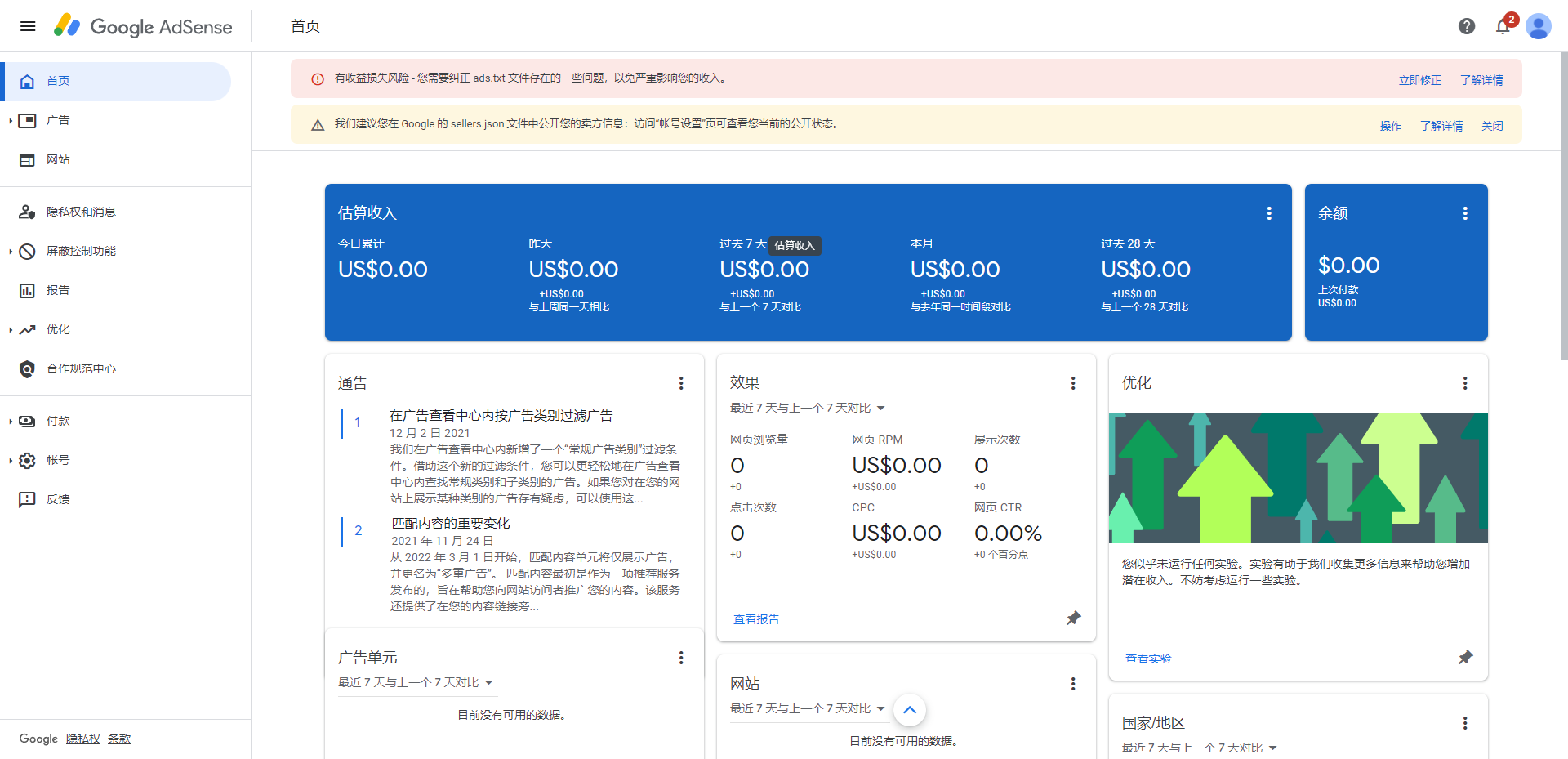1568x759 pixels.
Task: Click 了解详情 in sellers.json notice
Action: click(1441, 126)
